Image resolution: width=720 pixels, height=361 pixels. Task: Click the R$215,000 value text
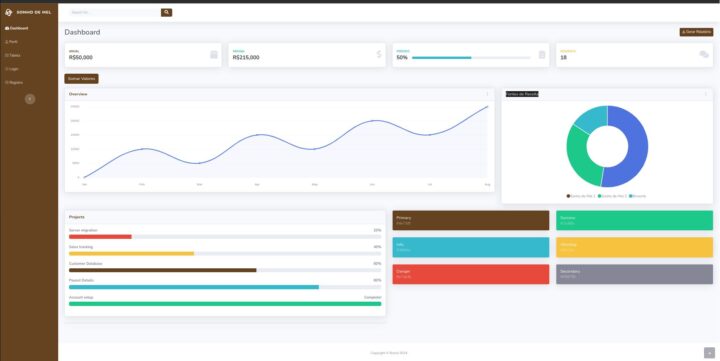pos(246,58)
